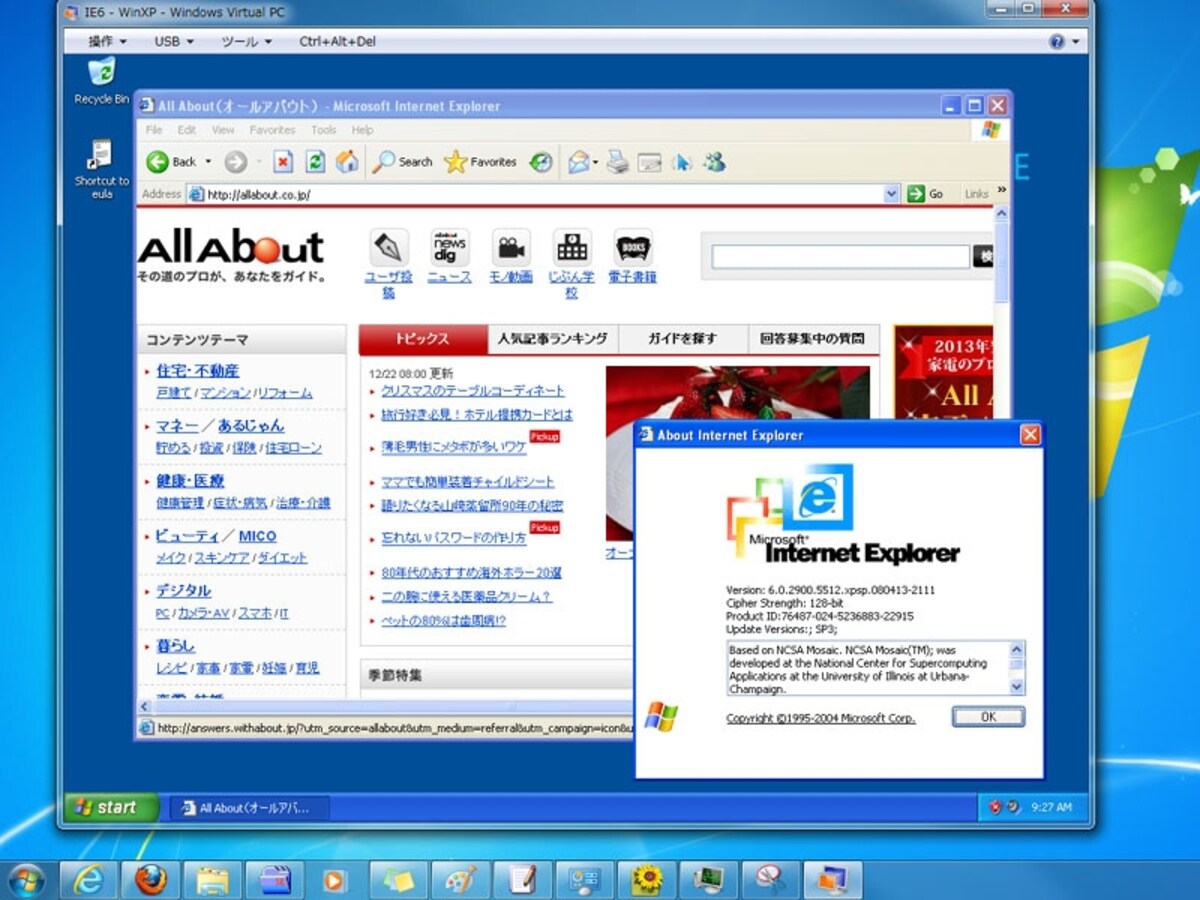
Task: Switch to 回答募集中の質問 tab
Action: [814, 339]
